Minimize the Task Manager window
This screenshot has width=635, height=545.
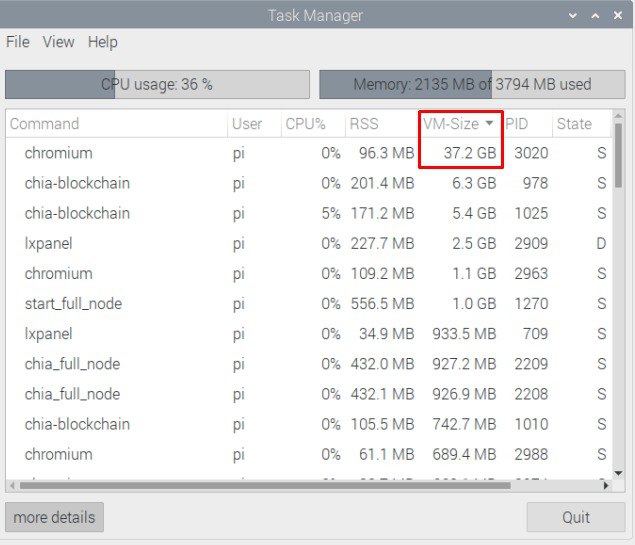pos(573,15)
